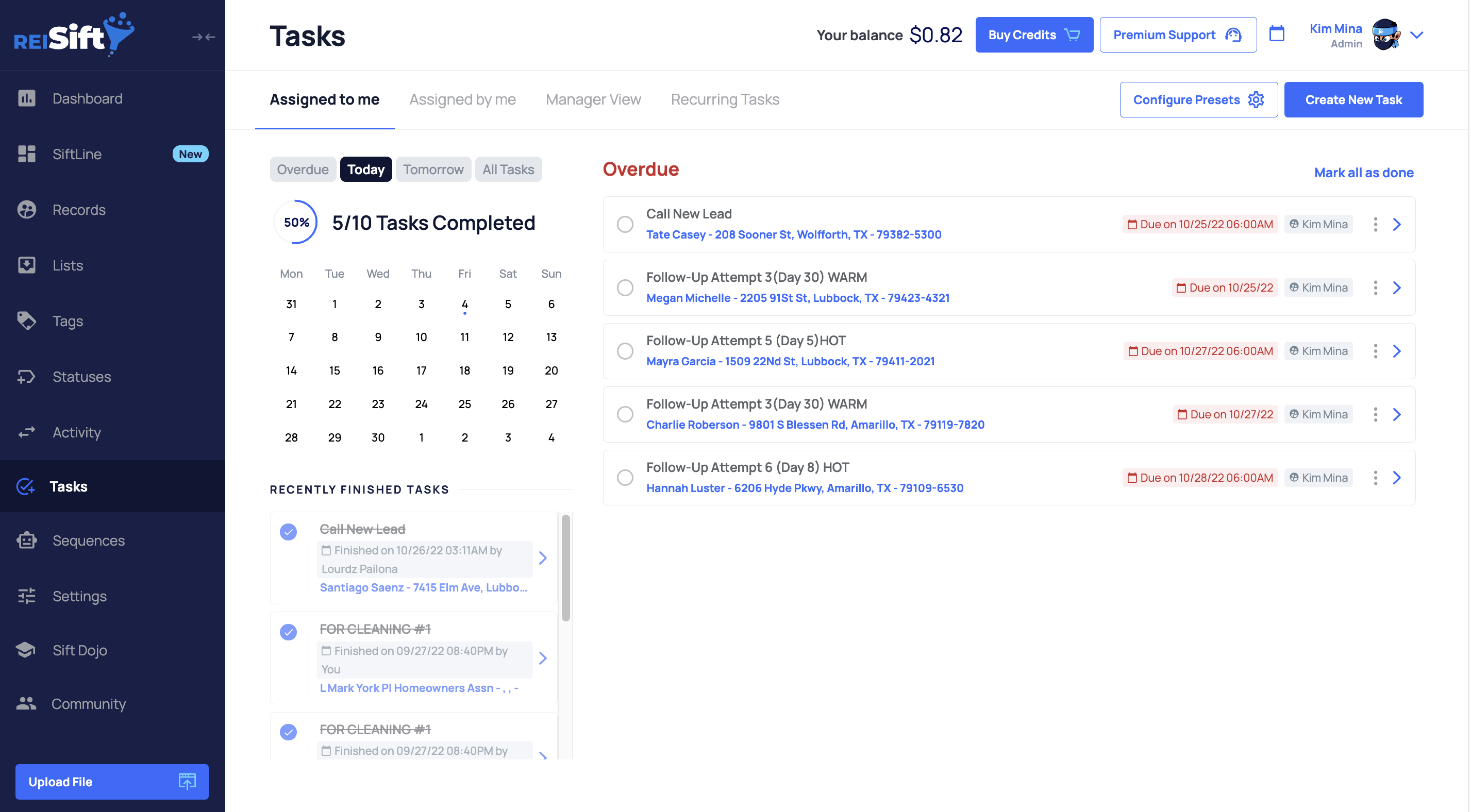Open the finished Santiago Saenz task with its arrow
The image size is (1471, 812).
(543, 558)
